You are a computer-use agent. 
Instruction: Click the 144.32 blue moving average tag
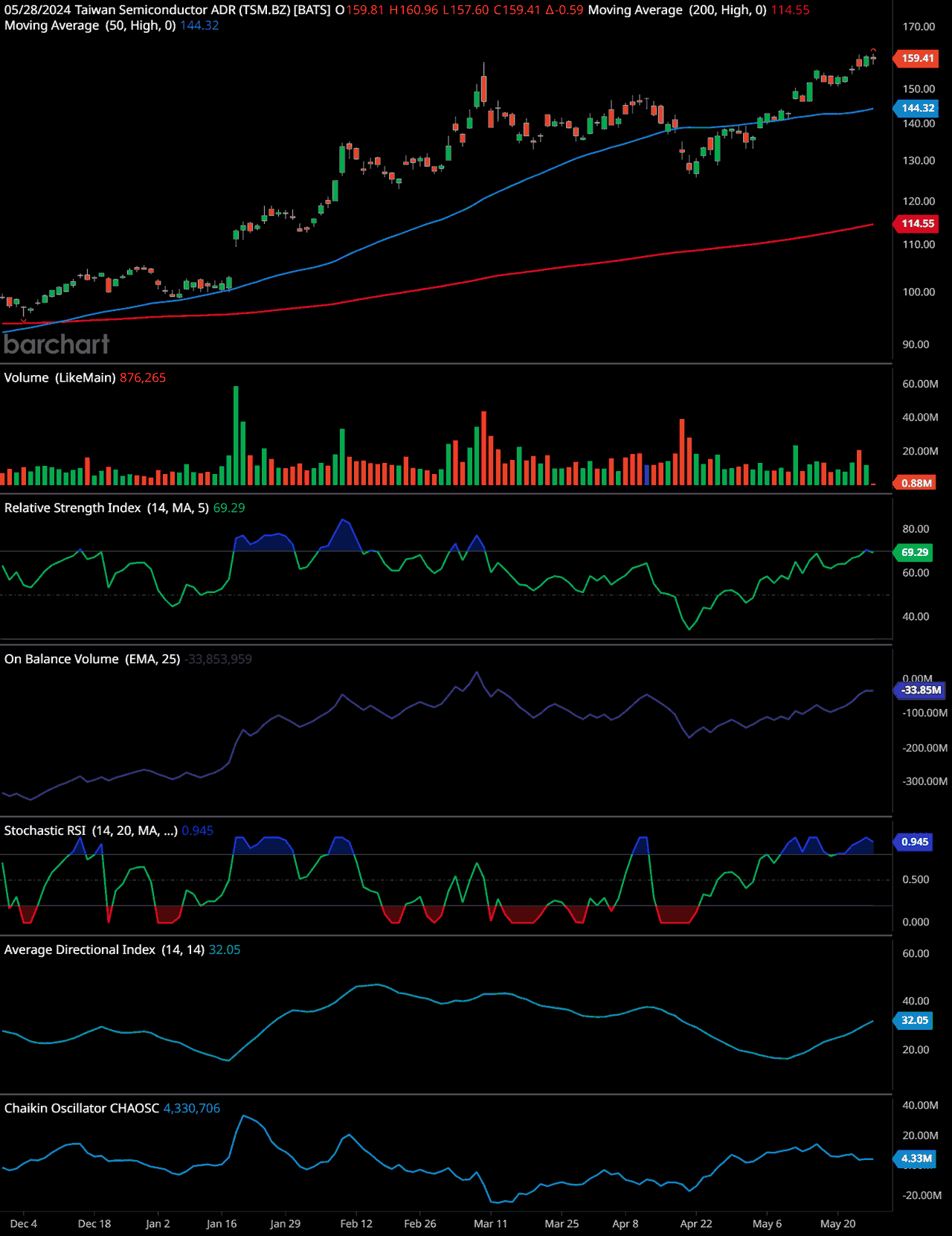917,108
